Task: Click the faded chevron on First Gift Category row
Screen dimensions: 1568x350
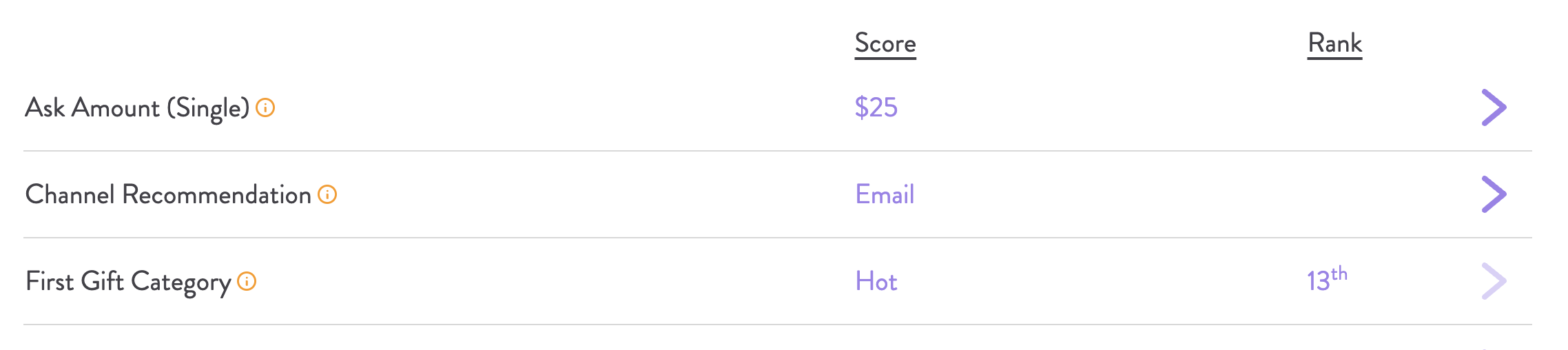Action: [1494, 281]
